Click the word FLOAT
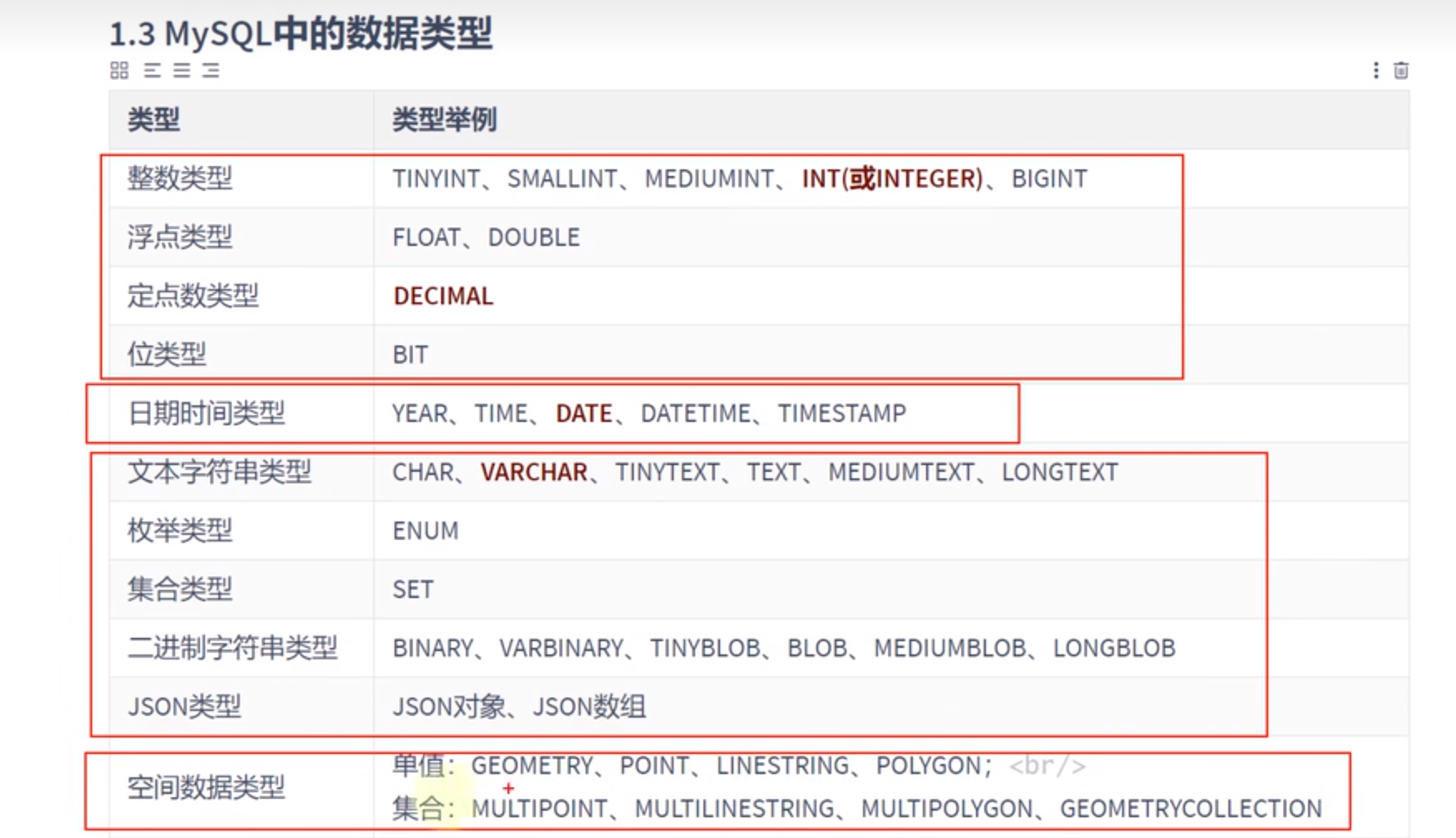 (x=426, y=238)
